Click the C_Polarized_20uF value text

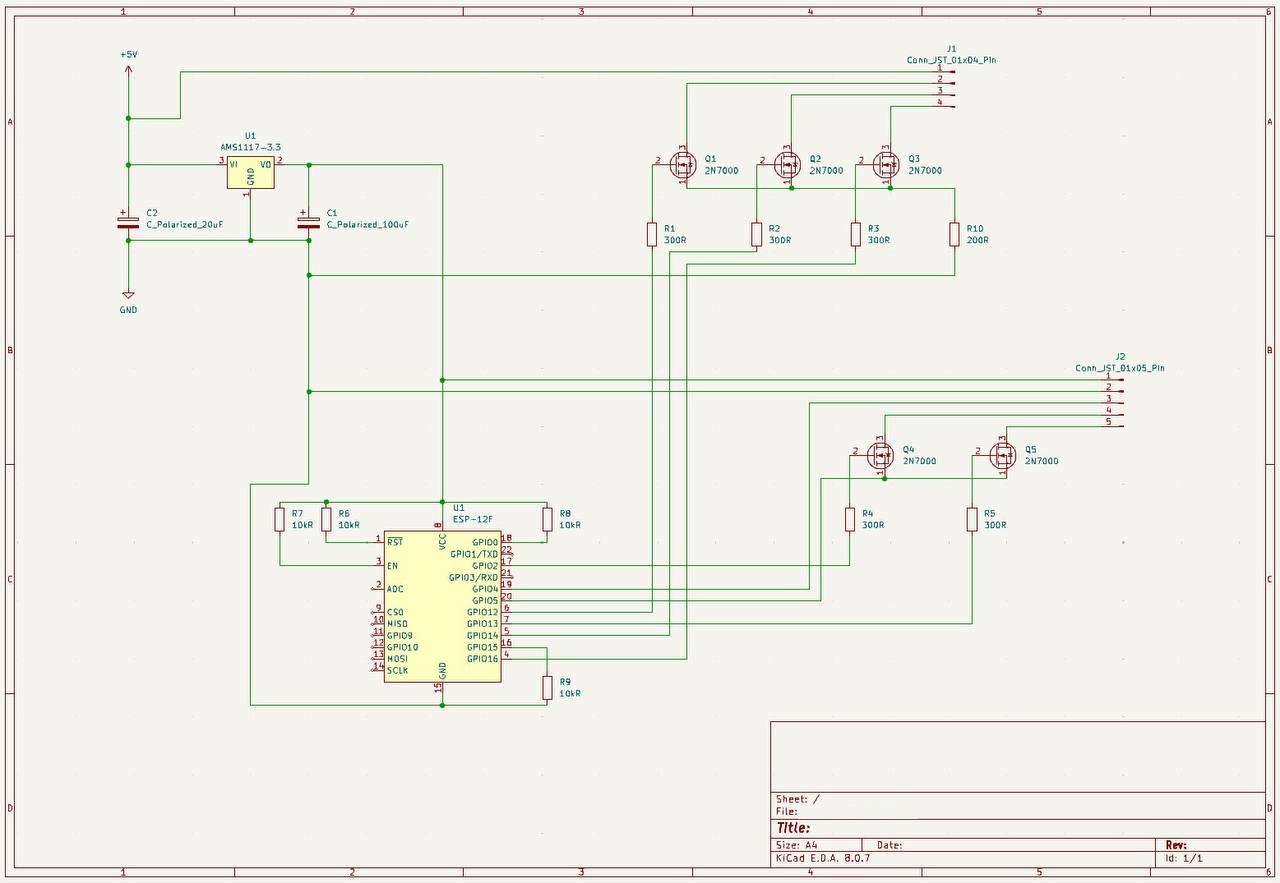coord(184,225)
